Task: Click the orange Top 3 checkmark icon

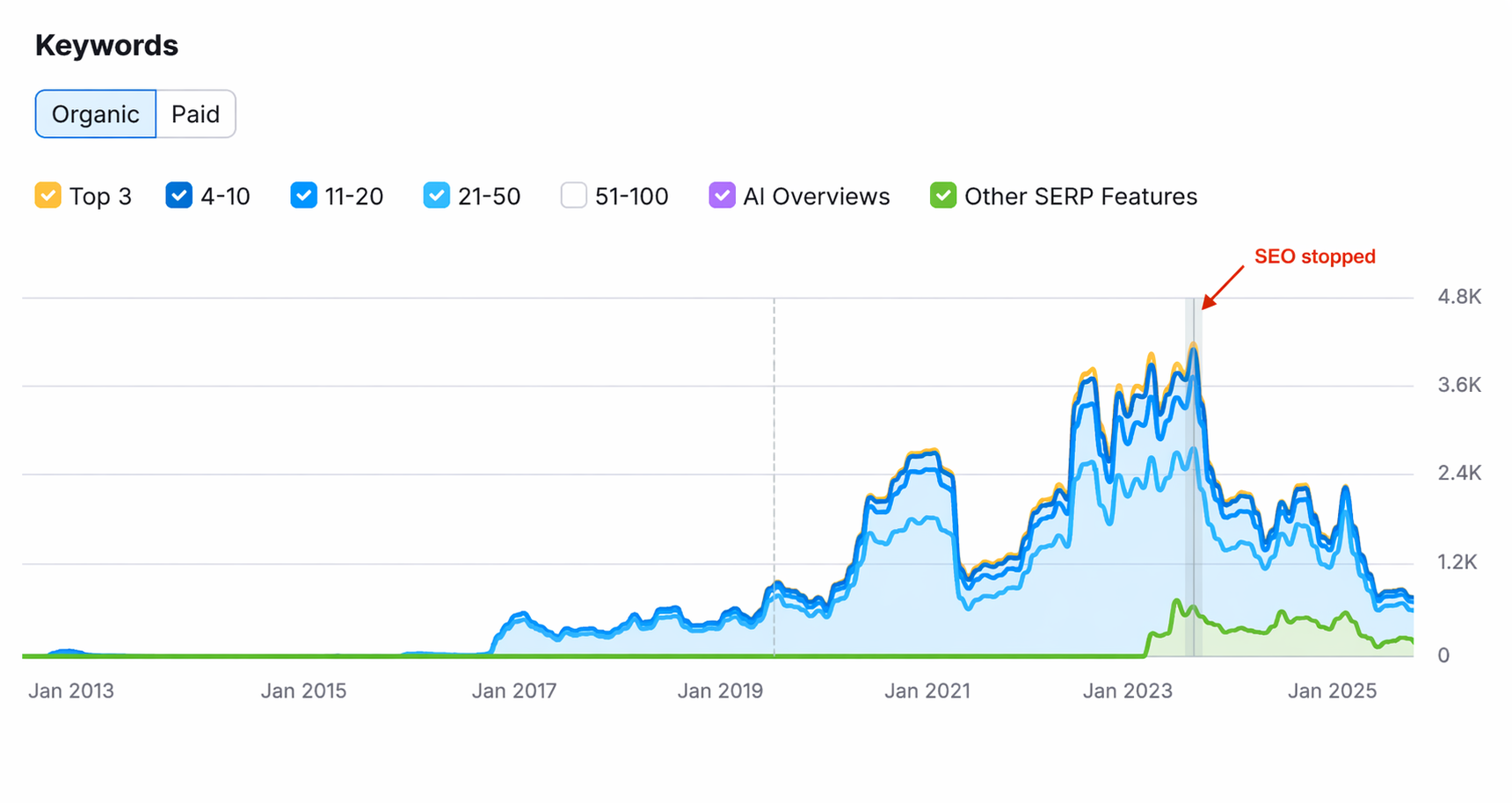Action: pyautogui.click(x=48, y=195)
